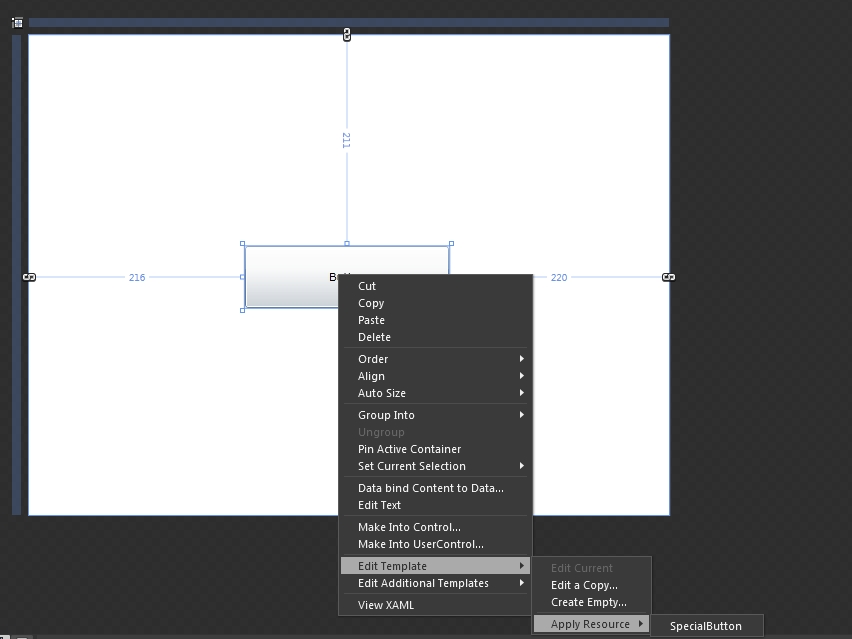This screenshot has height=639, width=852.
Task: Choose Cut from the context menu
Action: click(x=367, y=286)
